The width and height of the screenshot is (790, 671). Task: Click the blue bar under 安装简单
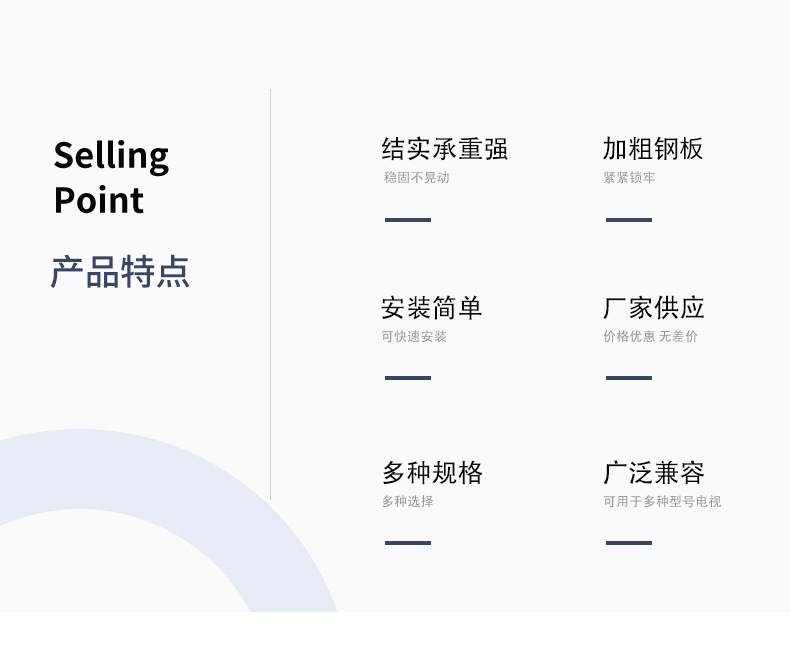tap(408, 378)
